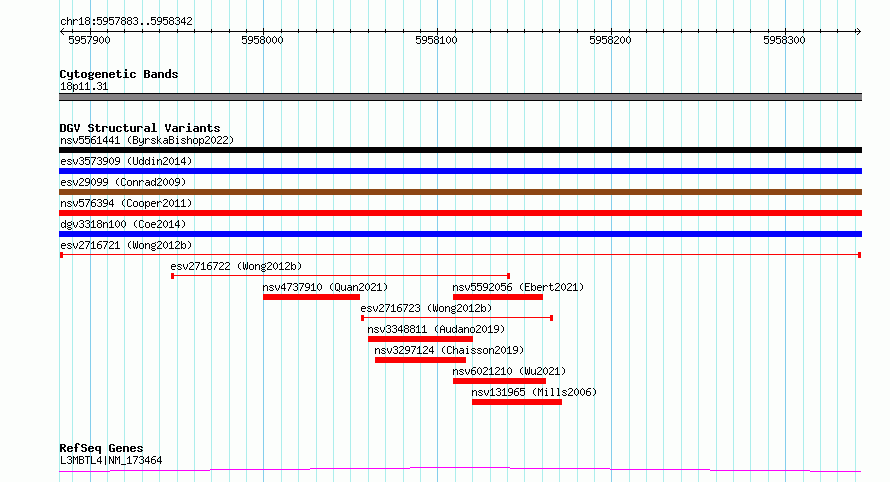Click the red nsv131965 variant bar
Screen dimensions: 890x482
click(517, 402)
